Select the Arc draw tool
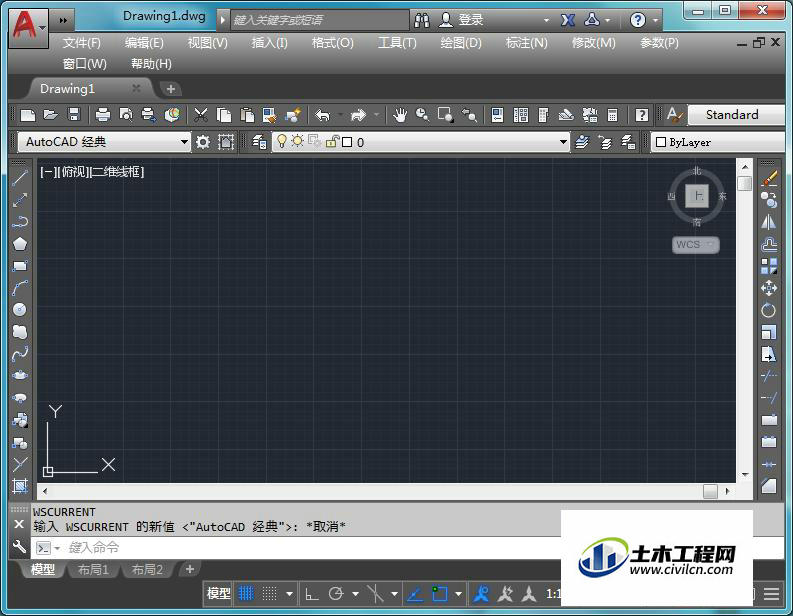The width and height of the screenshot is (793, 616). pyautogui.click(x=20, y=288)
